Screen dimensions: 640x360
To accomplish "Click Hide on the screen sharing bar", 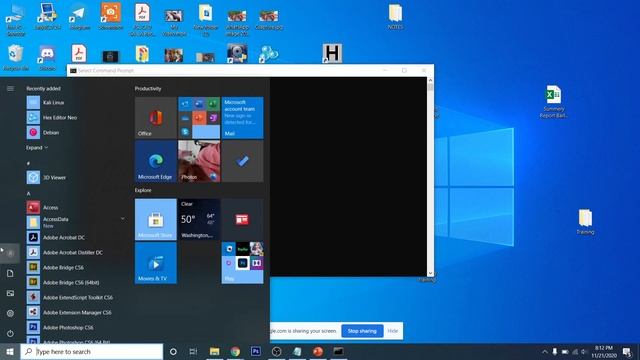I will 393,331.
